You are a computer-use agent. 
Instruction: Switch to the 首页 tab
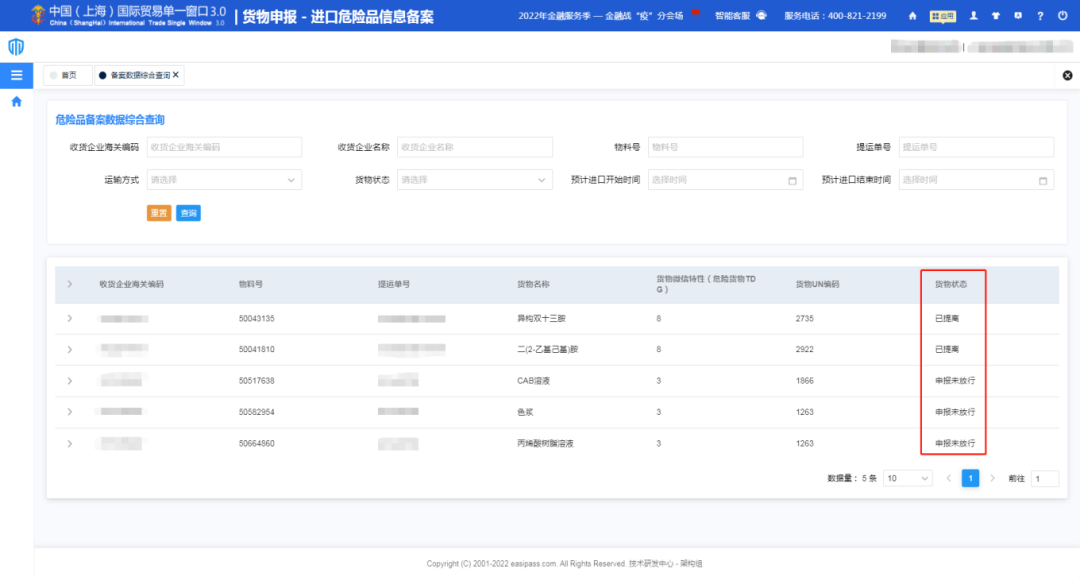click(x=67, y=74)
